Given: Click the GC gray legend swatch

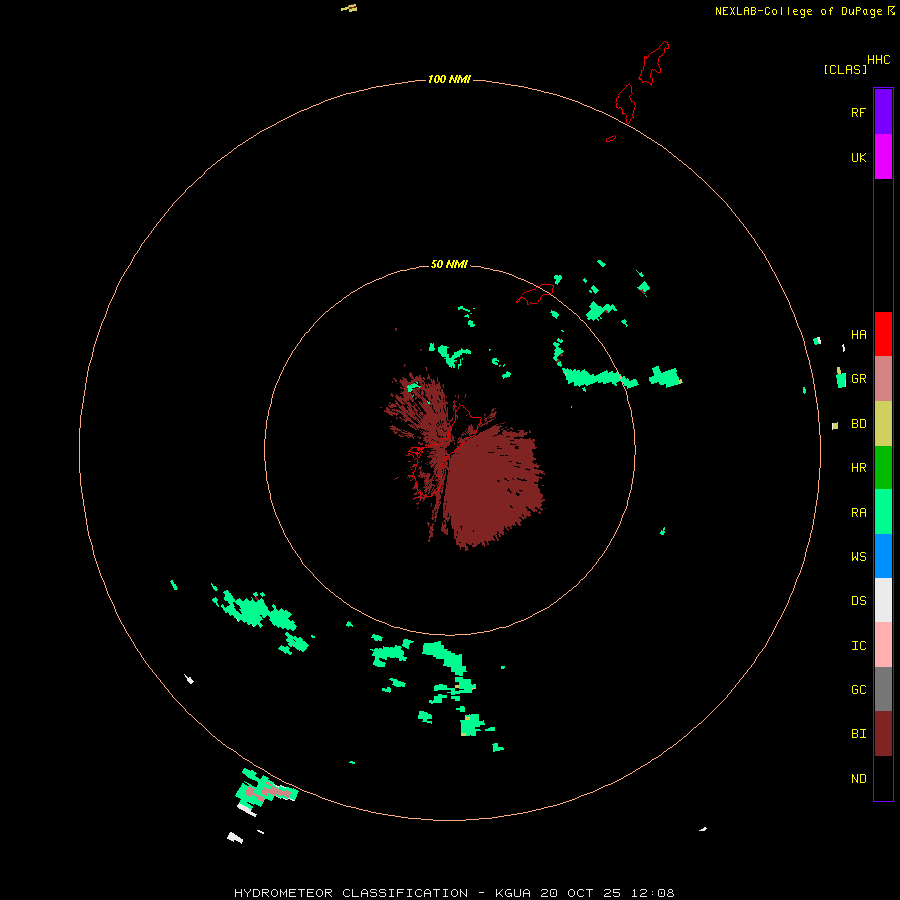Looking at the screenshot, I should (x=883, y=689).
